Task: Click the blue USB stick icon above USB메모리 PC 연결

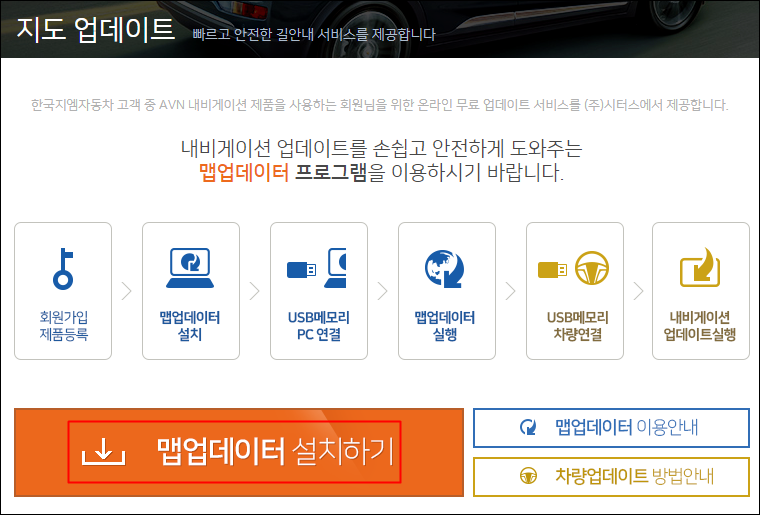Action: [301, 270]
